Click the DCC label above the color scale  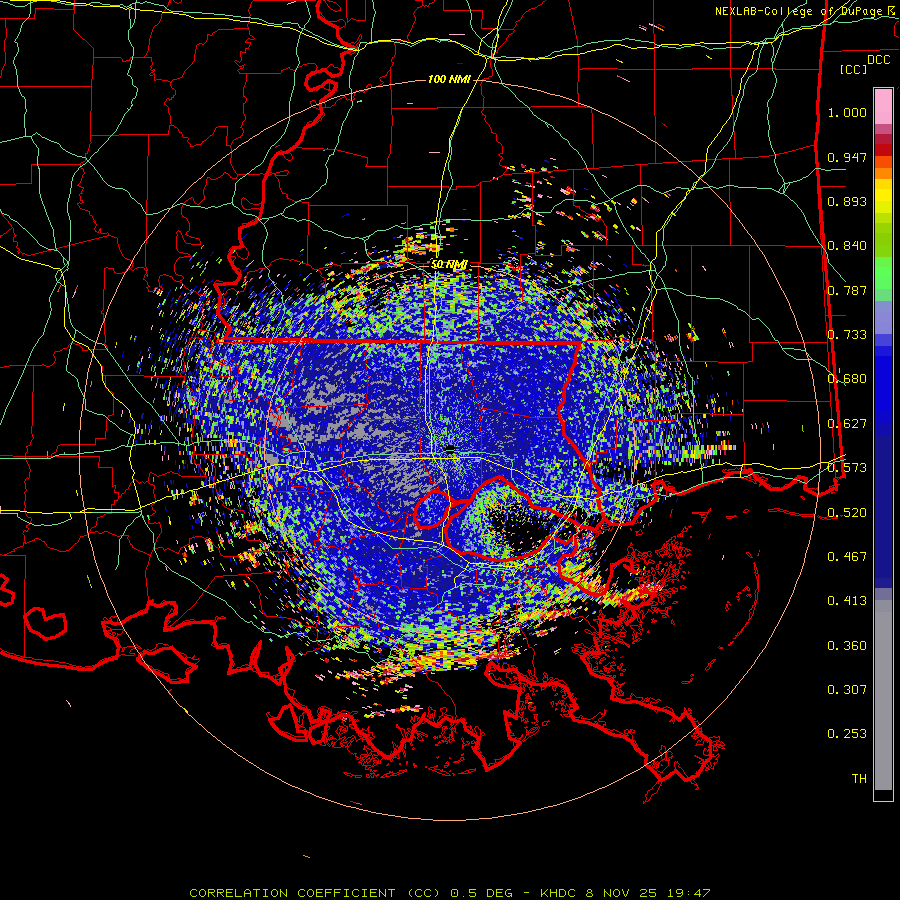pos(878,60)
